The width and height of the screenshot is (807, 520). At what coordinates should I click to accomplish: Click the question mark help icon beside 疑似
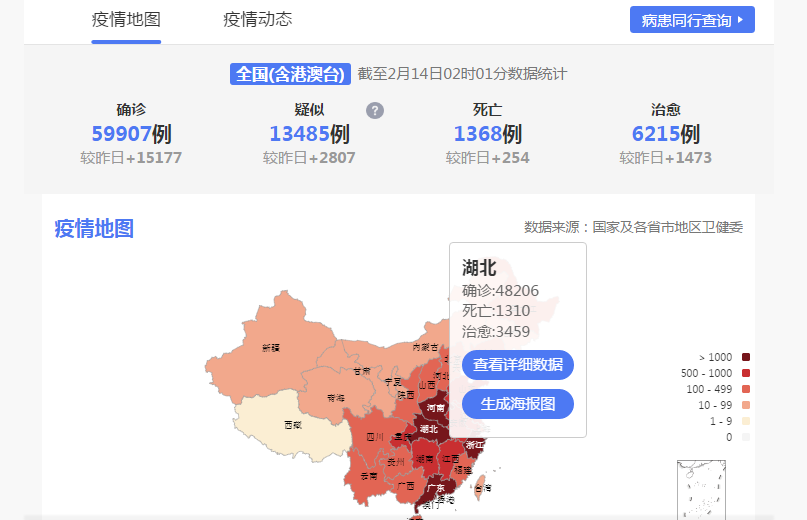375,111
